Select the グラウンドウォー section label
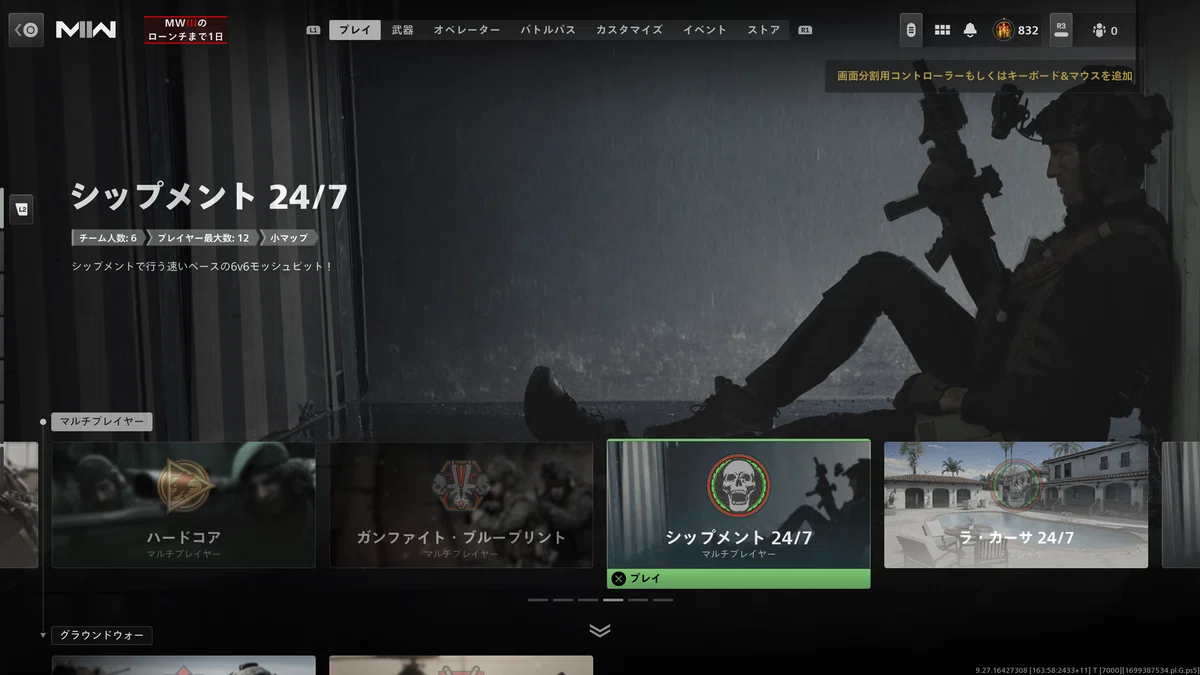This screenshot has height=675, width=1200. pos(101,635)
